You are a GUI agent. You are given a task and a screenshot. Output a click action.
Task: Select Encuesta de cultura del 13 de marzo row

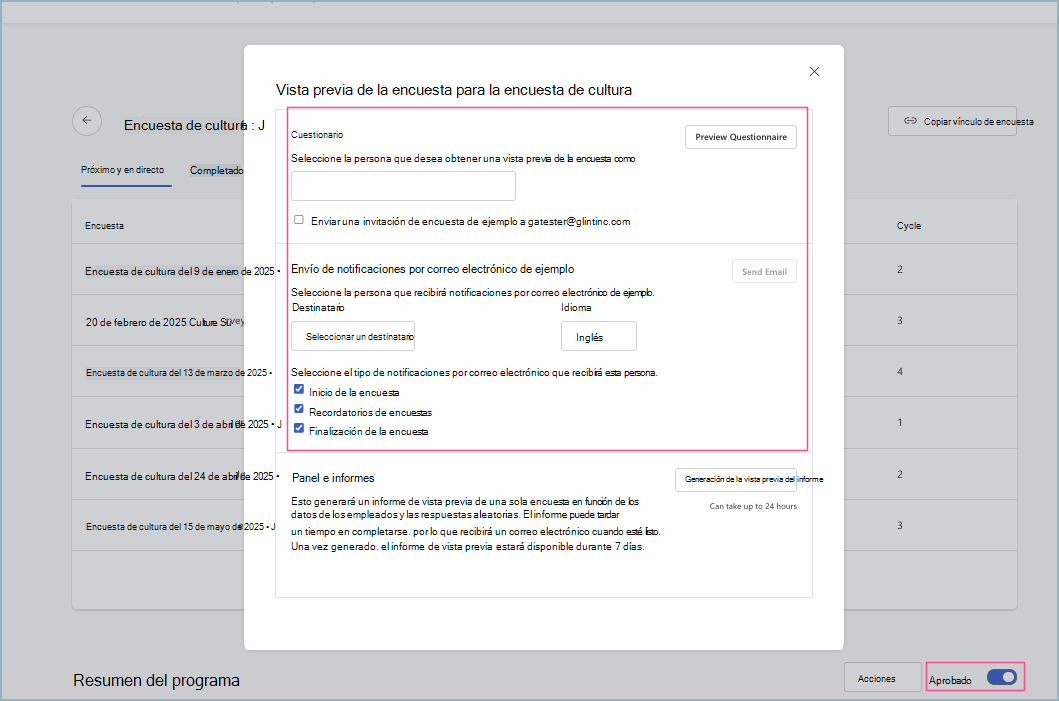coord(544,372)
